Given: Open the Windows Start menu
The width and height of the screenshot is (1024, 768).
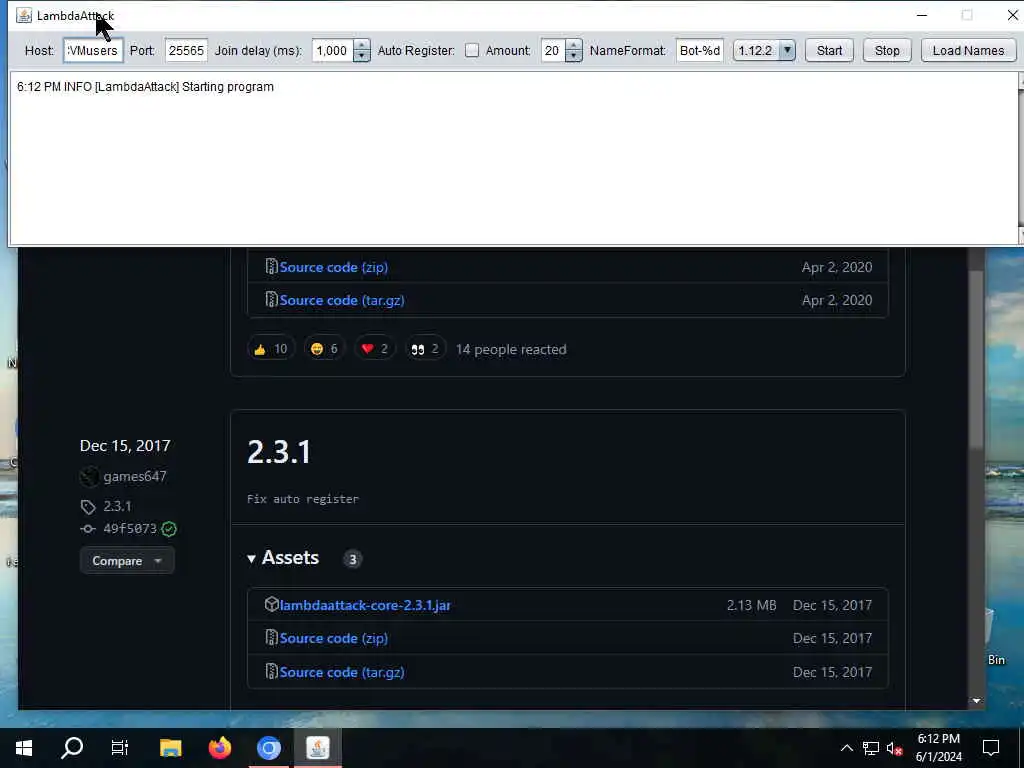Looking at the screenshot, I should pos(24,748).
